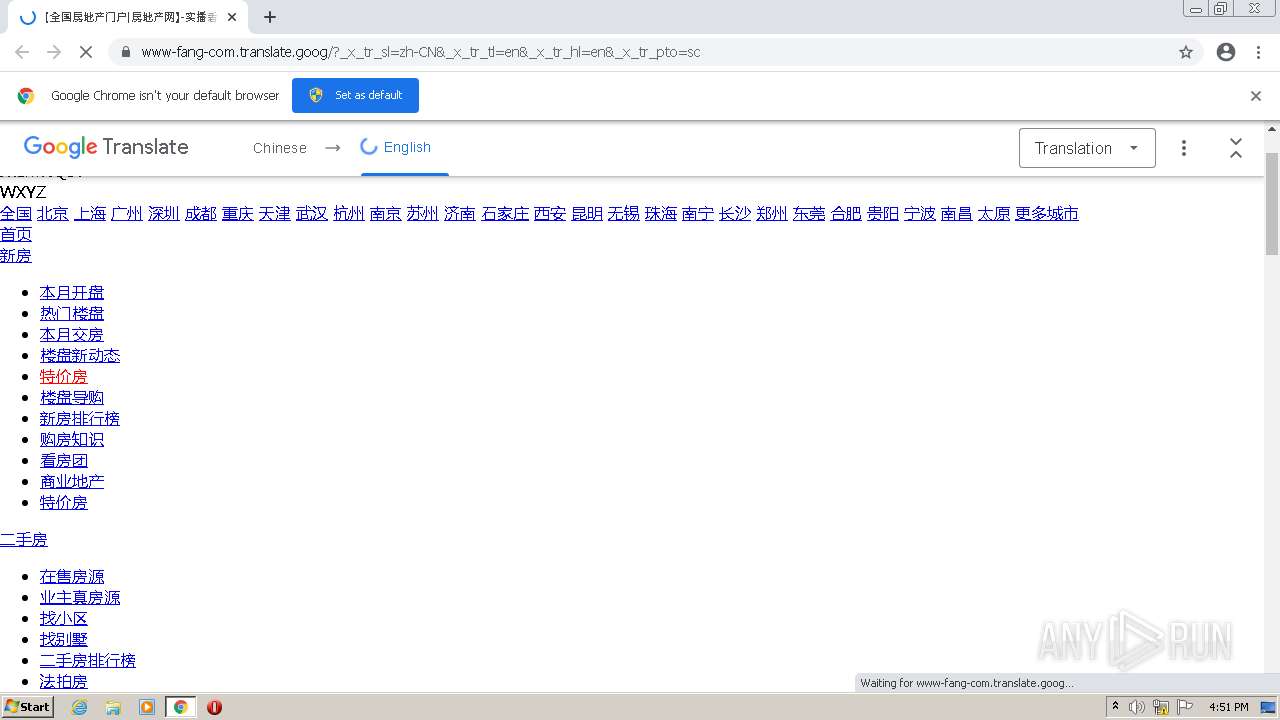Open the 广州 city link
The height and width of the screenshot is (720, 1280).
pyautogui.click(x=127, y=213)
